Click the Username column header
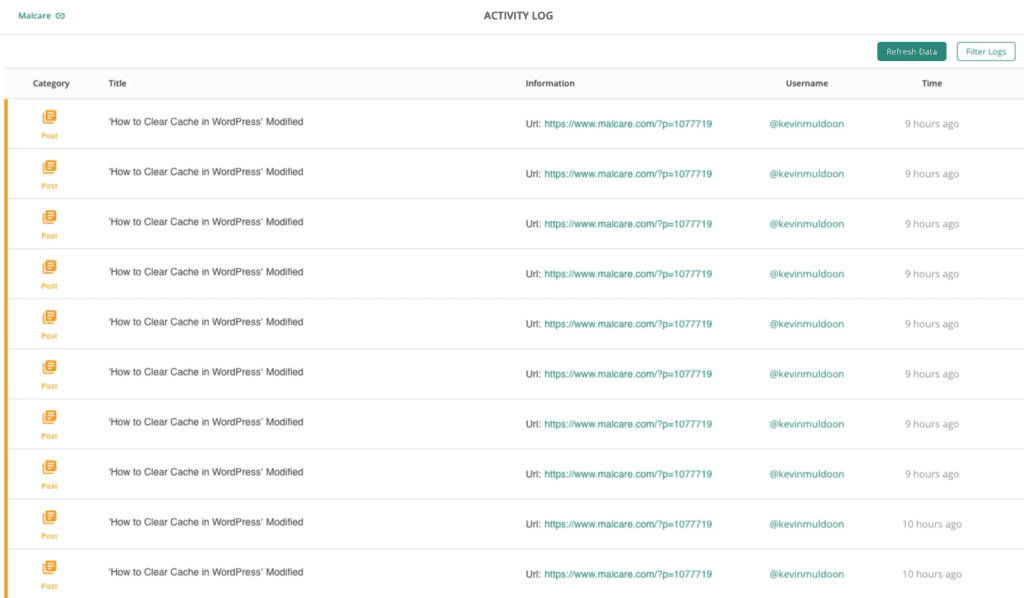The width and height of the screenshot is (1024, 598). [807, 84]
